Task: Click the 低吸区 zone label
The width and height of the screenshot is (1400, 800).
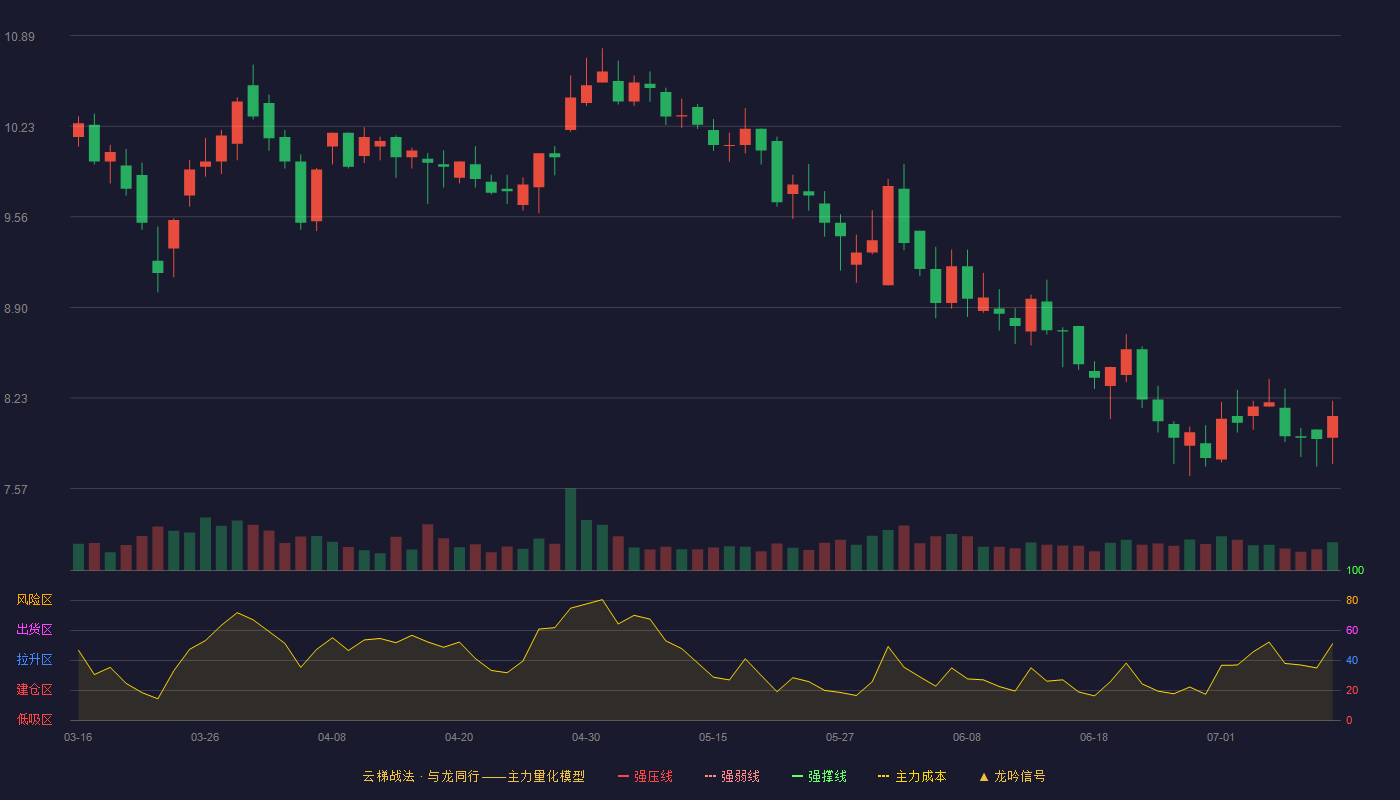Action: pos(34,719)
